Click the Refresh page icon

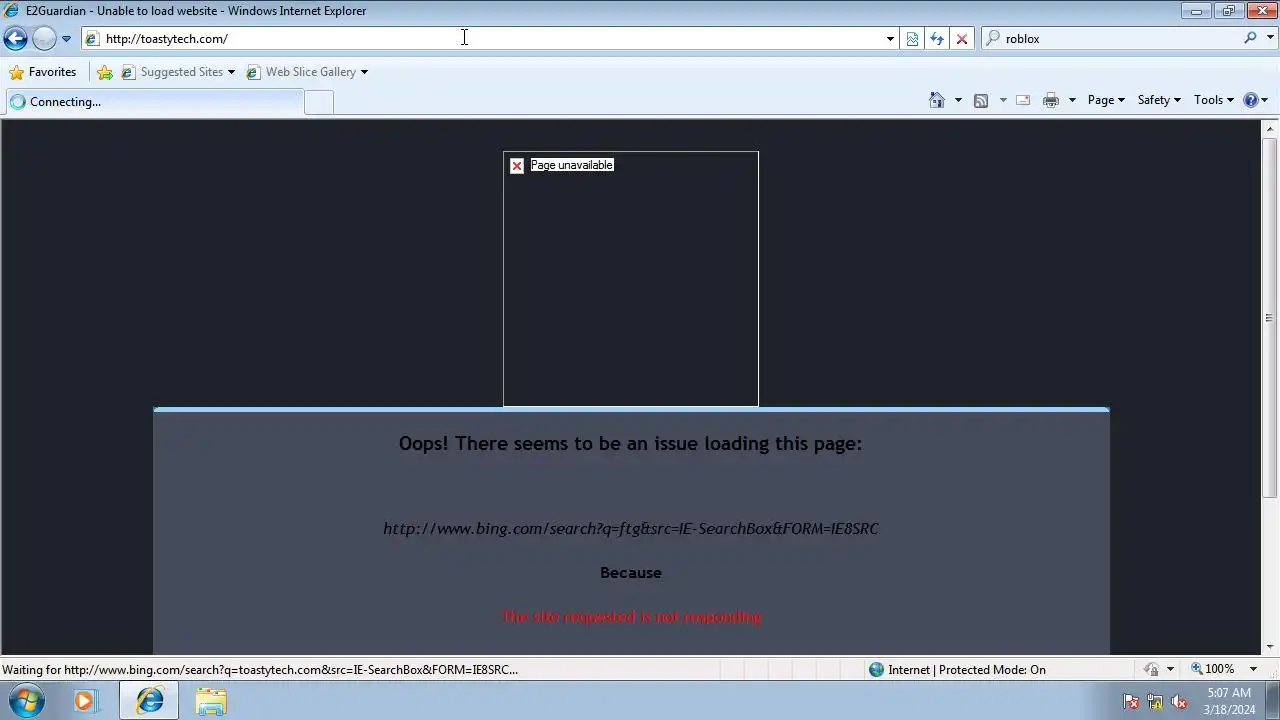pyautogui.click(x=937, y=39)
